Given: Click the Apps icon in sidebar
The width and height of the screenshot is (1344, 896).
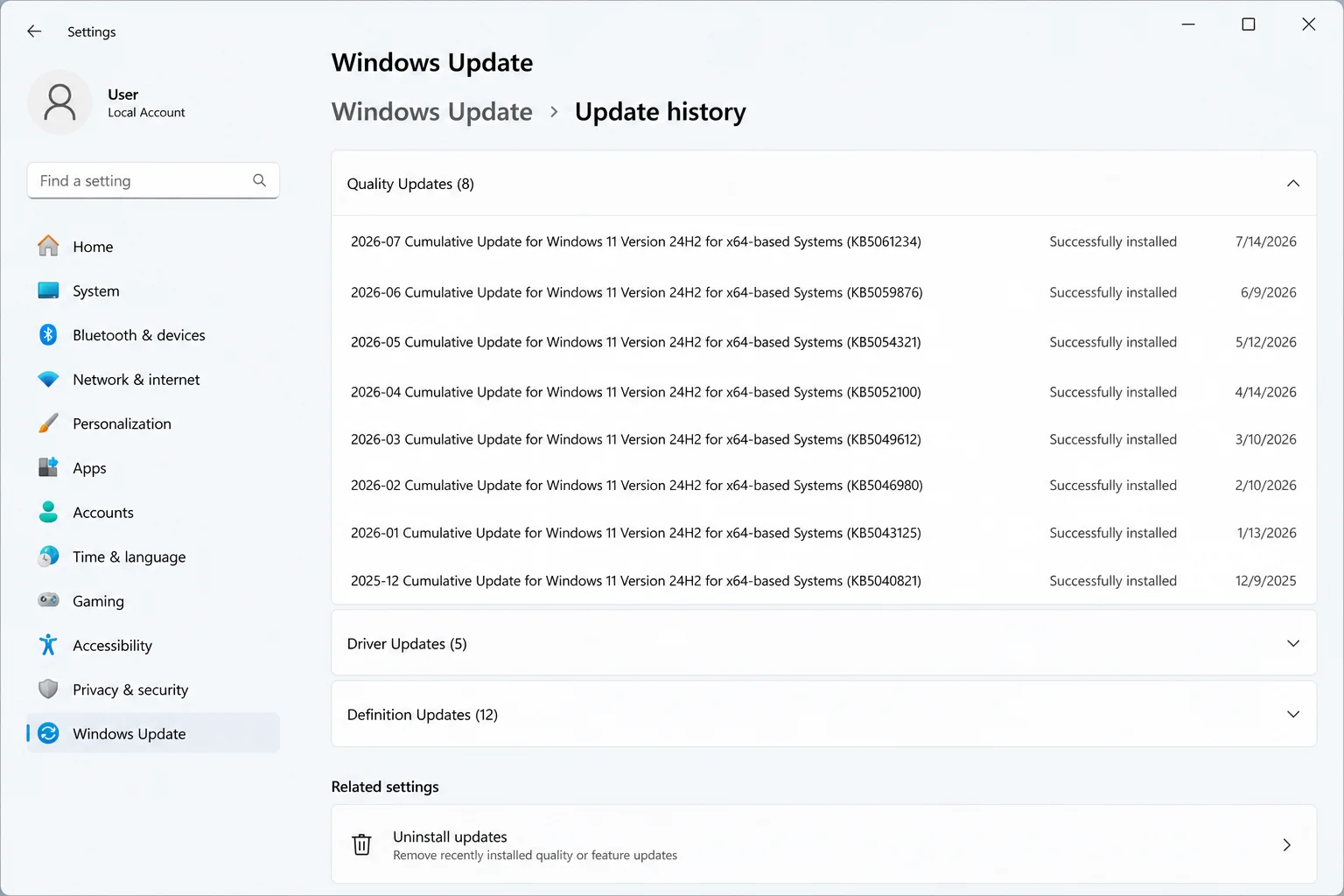Looking at the screenshot, I should 49,467.
